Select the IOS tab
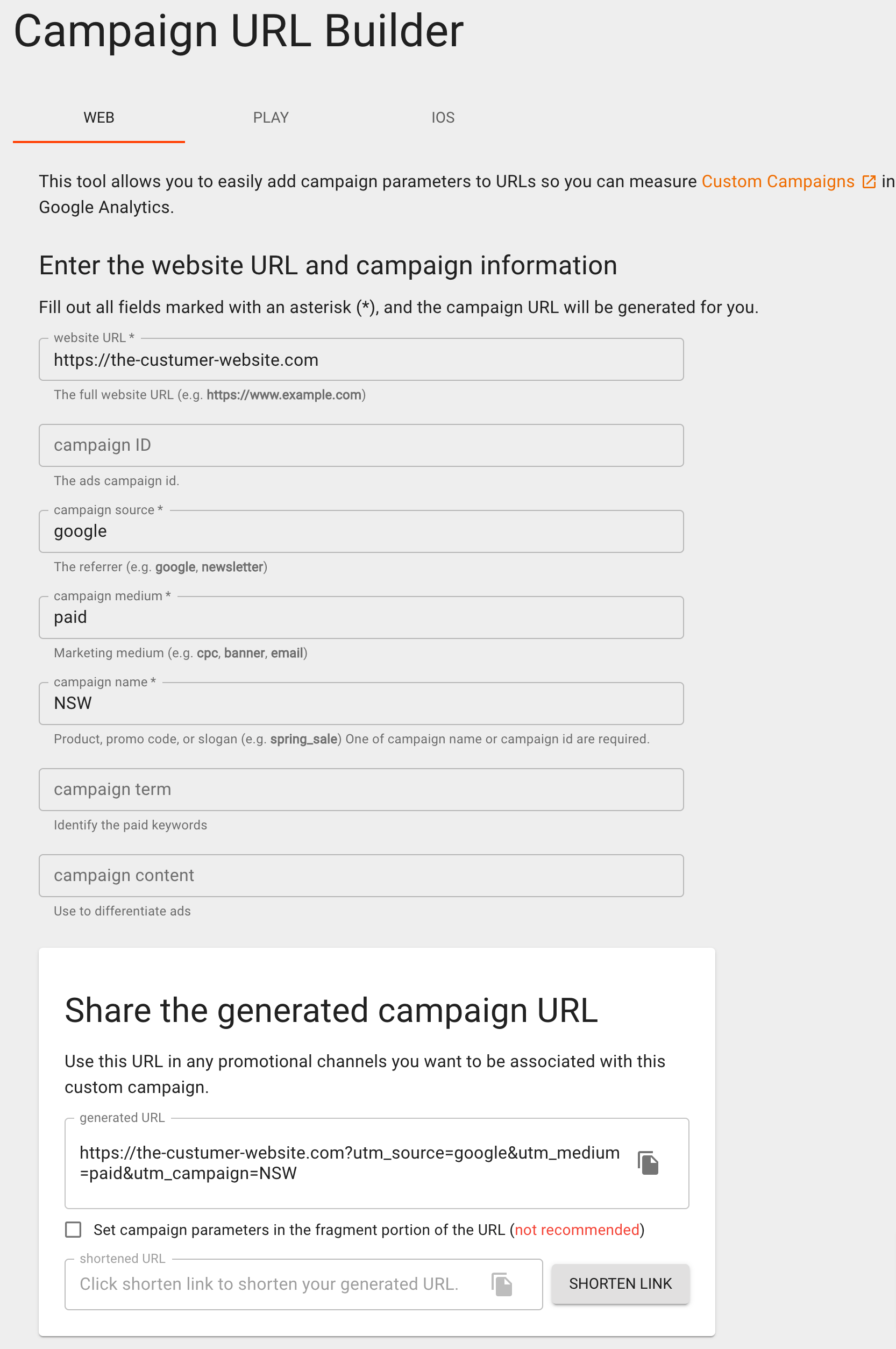This screenshot has width=896, height=1349. tap(443, 118)
